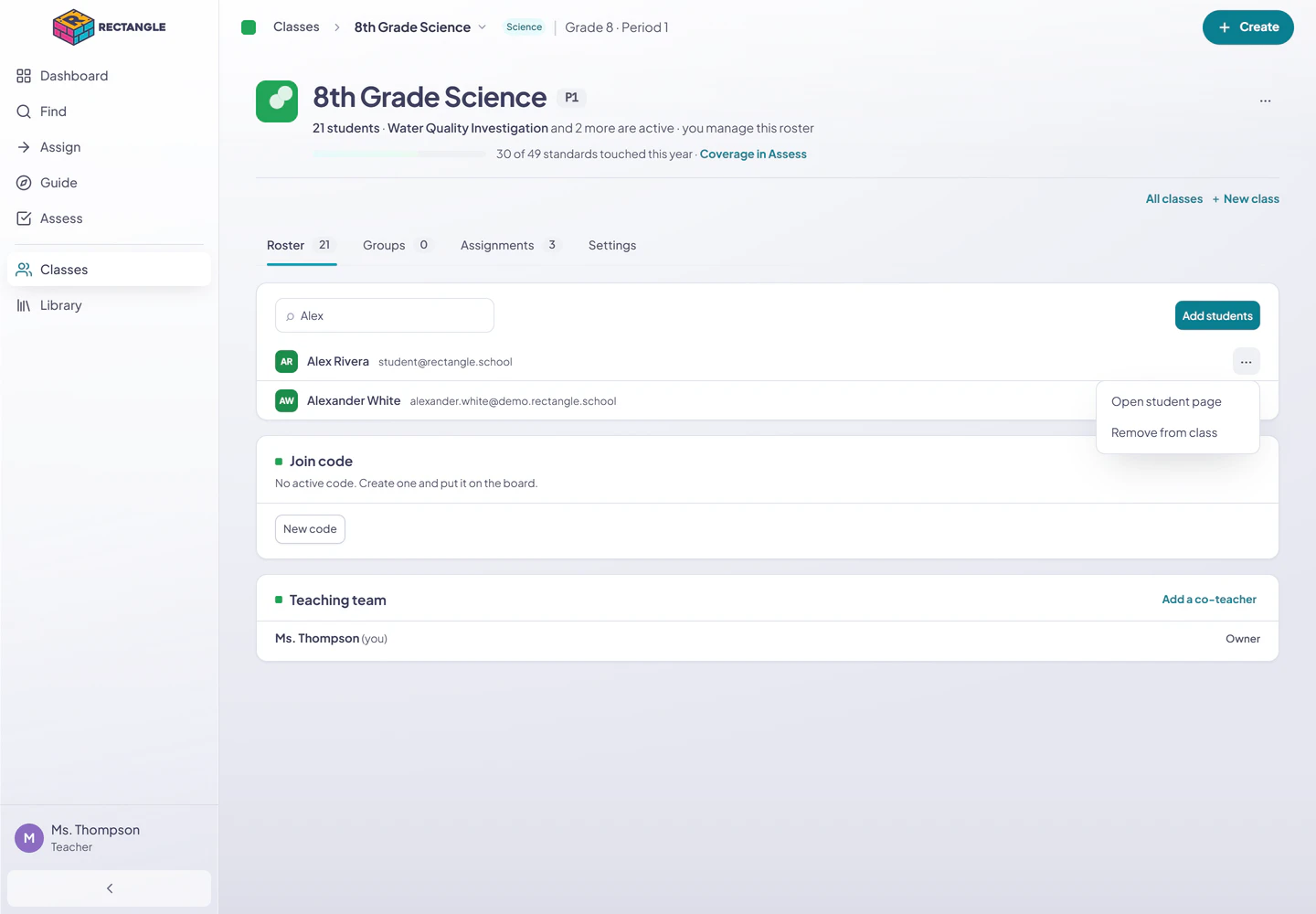Click the name Alexander White in roster
This screenshot has height=914, width=1316.
(354, 401)
